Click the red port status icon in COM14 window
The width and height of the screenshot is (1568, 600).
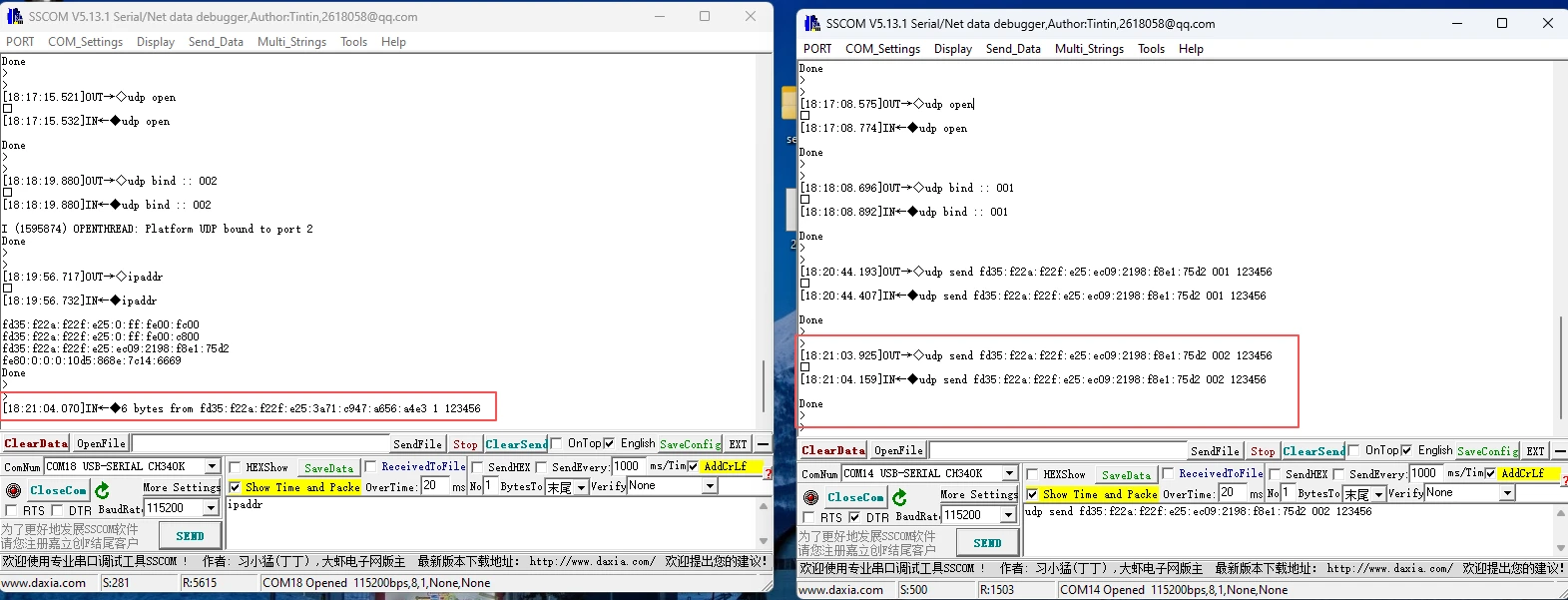pos(810,497)
